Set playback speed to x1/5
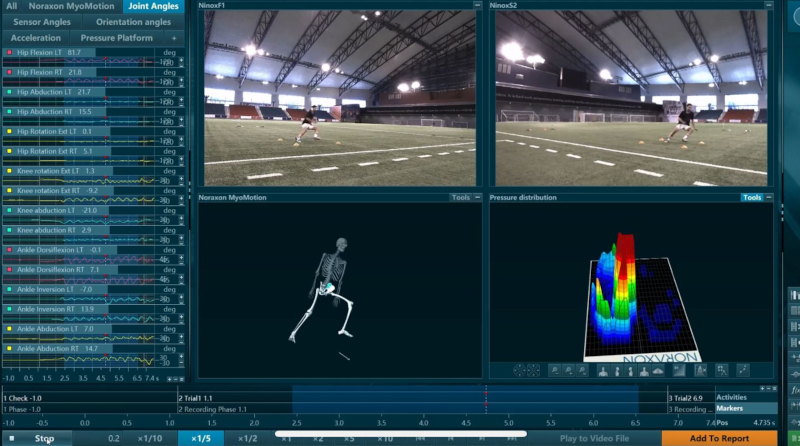Screen dimensions: 800x446 201,438
